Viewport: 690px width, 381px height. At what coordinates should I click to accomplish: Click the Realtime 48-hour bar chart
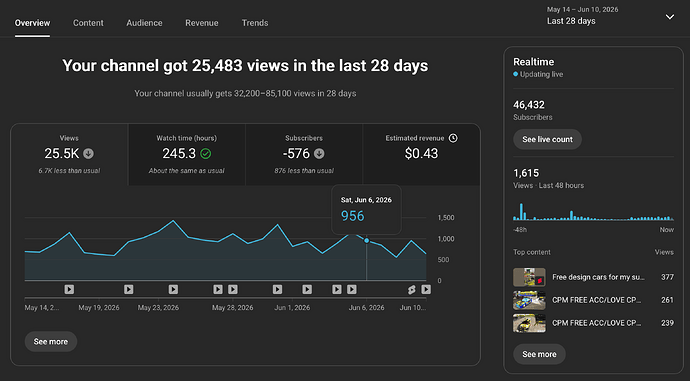[593, 212]
